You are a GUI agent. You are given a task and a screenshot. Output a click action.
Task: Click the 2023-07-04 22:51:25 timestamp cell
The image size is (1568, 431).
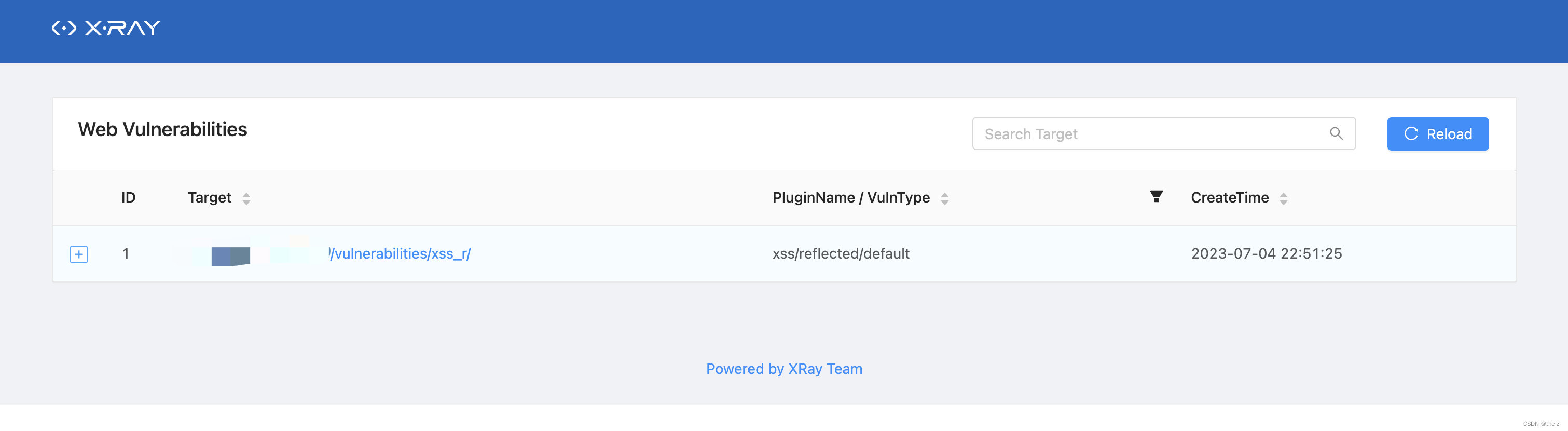point(1266,253)
